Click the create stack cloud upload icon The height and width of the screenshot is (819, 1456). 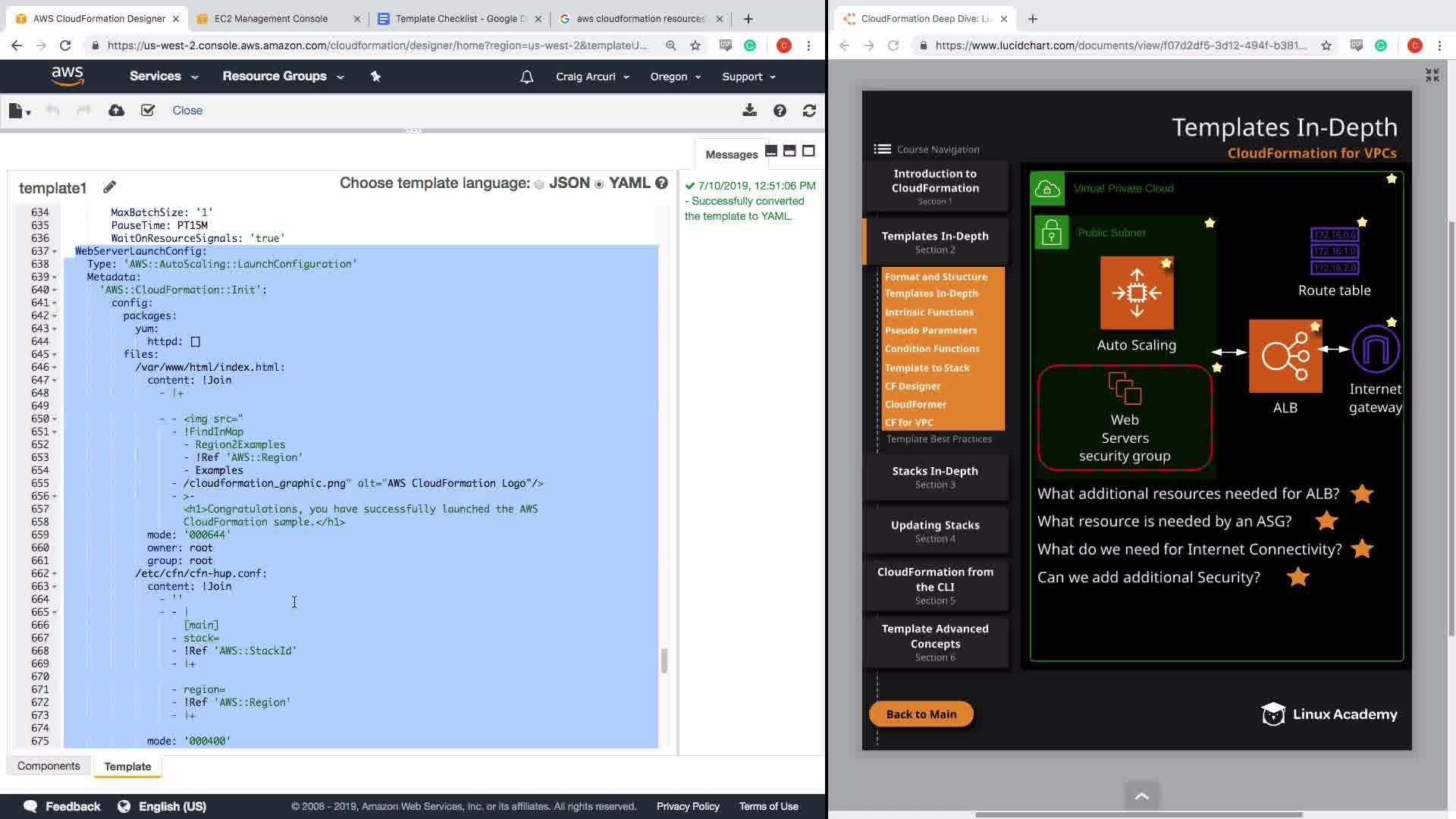tap(116, 111)
